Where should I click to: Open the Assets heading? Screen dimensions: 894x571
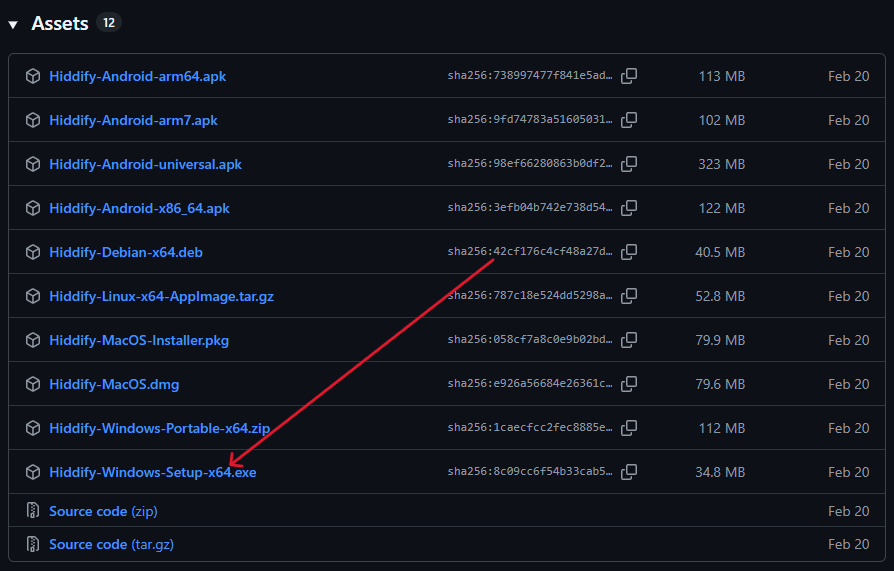[x=60, y=23]
